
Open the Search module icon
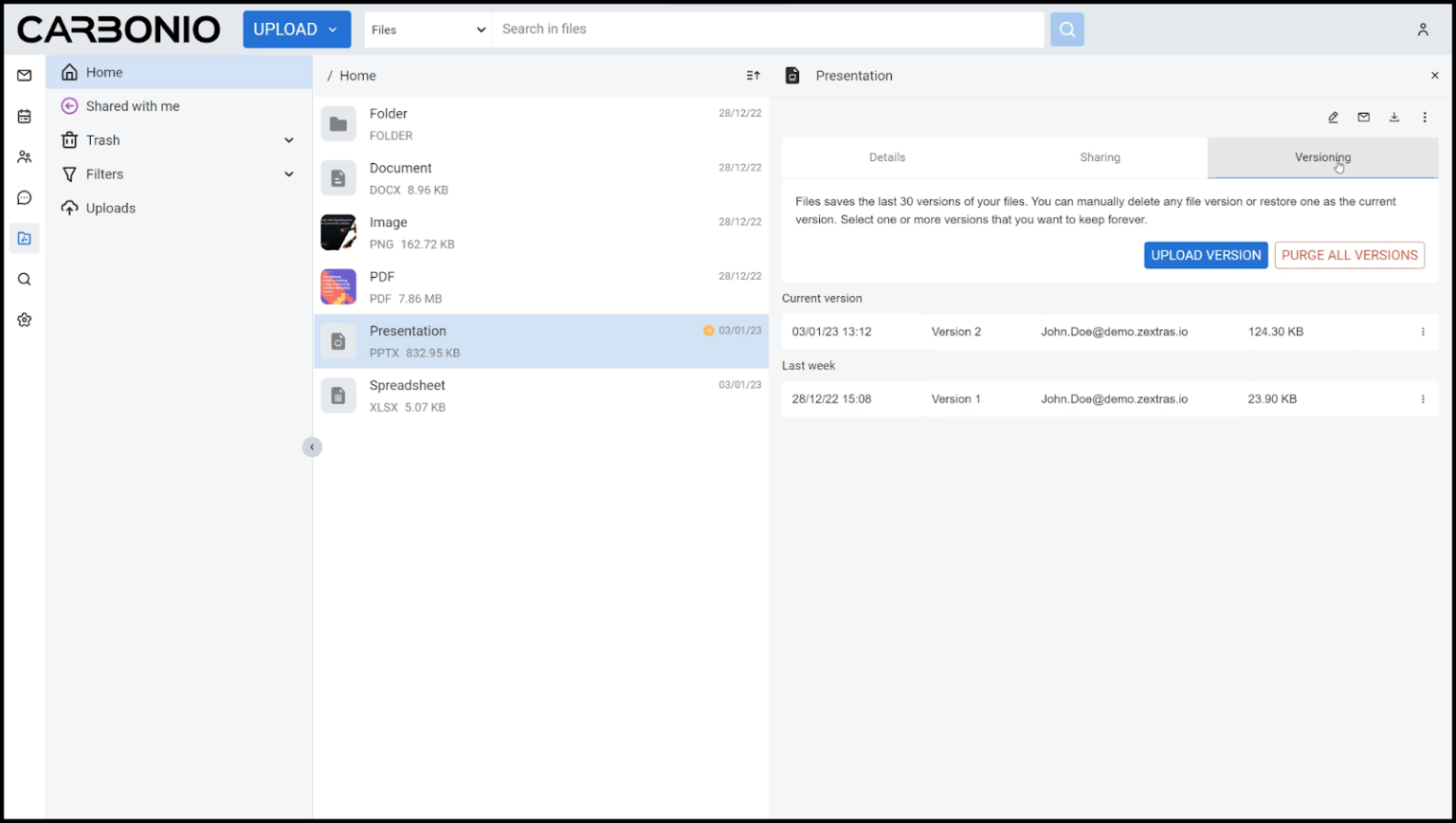point(25,279)
